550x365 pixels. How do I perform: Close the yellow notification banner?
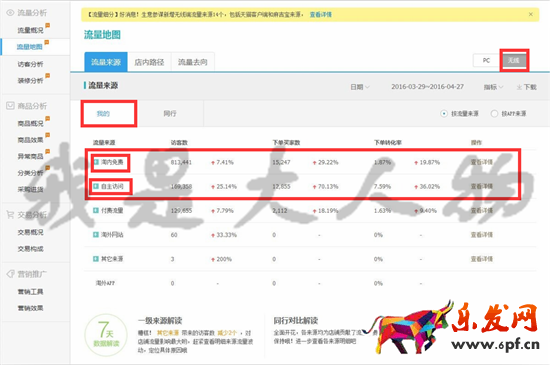[531, 14]
